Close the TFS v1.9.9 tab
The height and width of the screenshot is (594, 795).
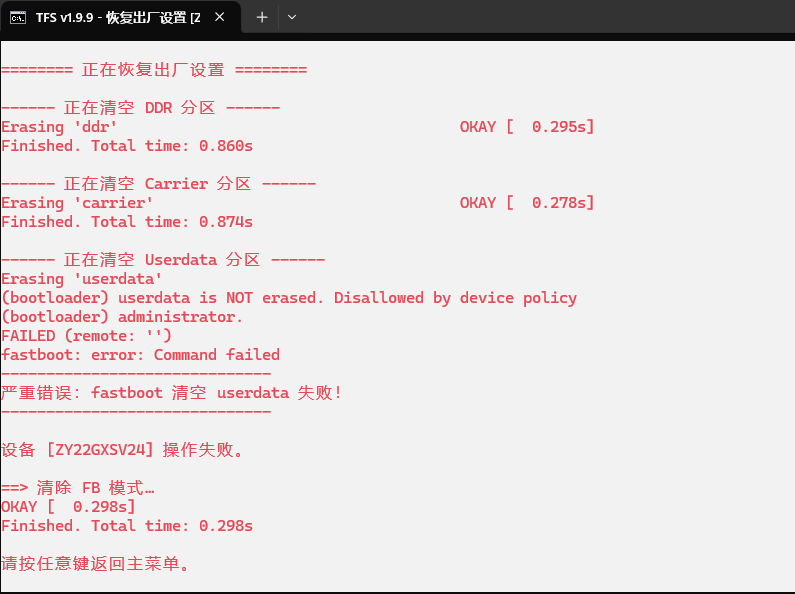220,17
